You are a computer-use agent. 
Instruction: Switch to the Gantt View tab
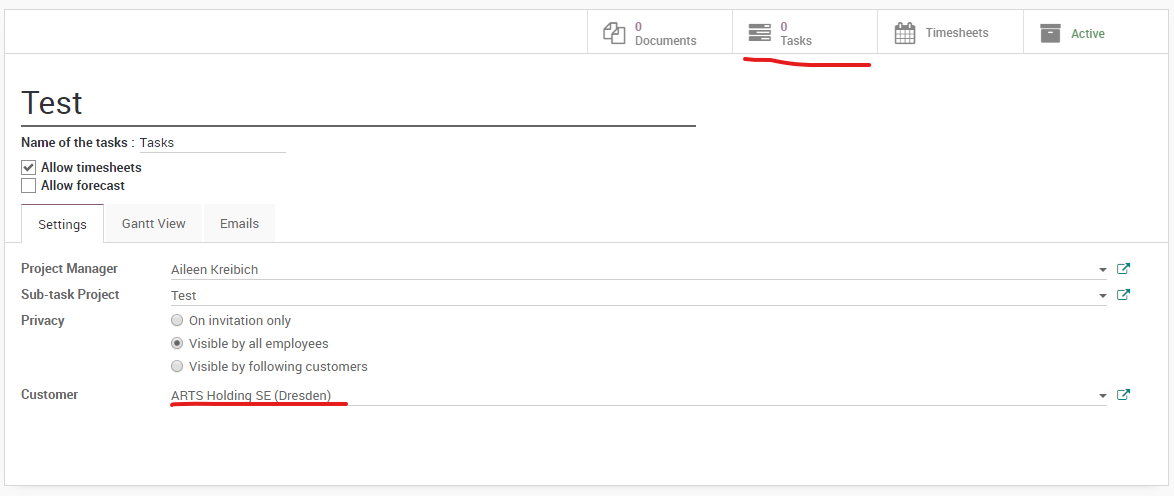point(153,223)
